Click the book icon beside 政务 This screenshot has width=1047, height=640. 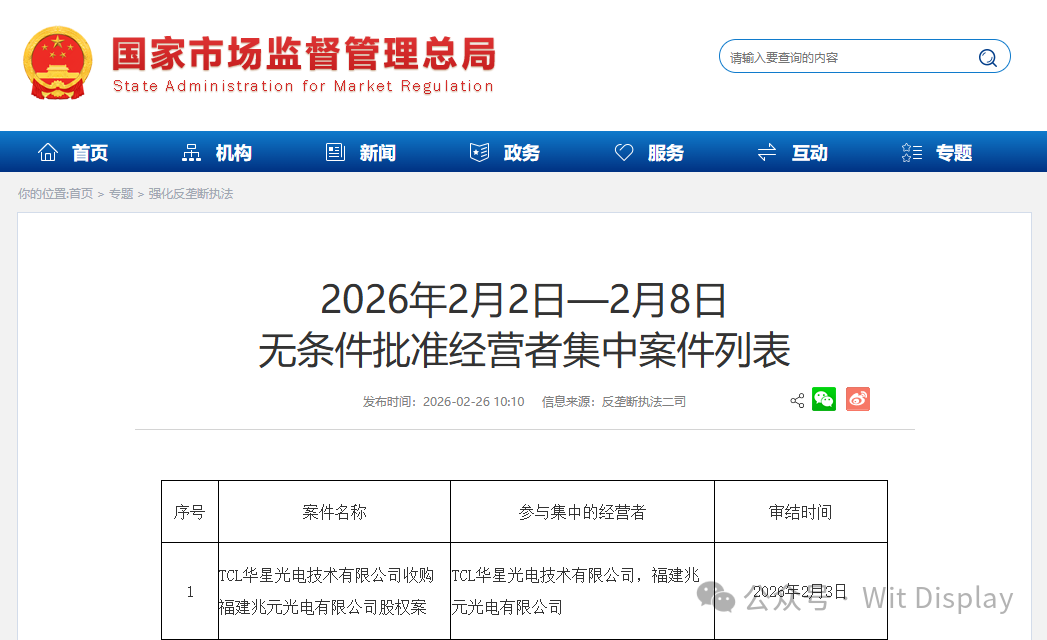(480, 151)
